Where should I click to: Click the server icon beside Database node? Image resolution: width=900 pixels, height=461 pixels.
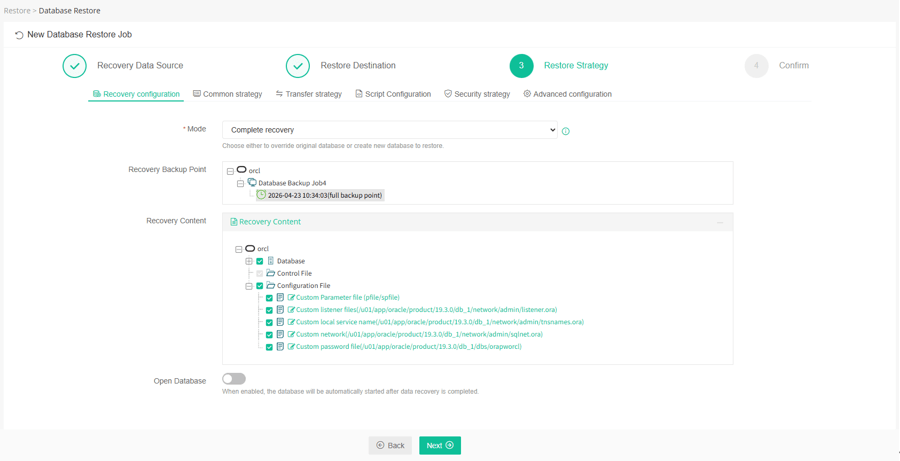coord(270,261)
